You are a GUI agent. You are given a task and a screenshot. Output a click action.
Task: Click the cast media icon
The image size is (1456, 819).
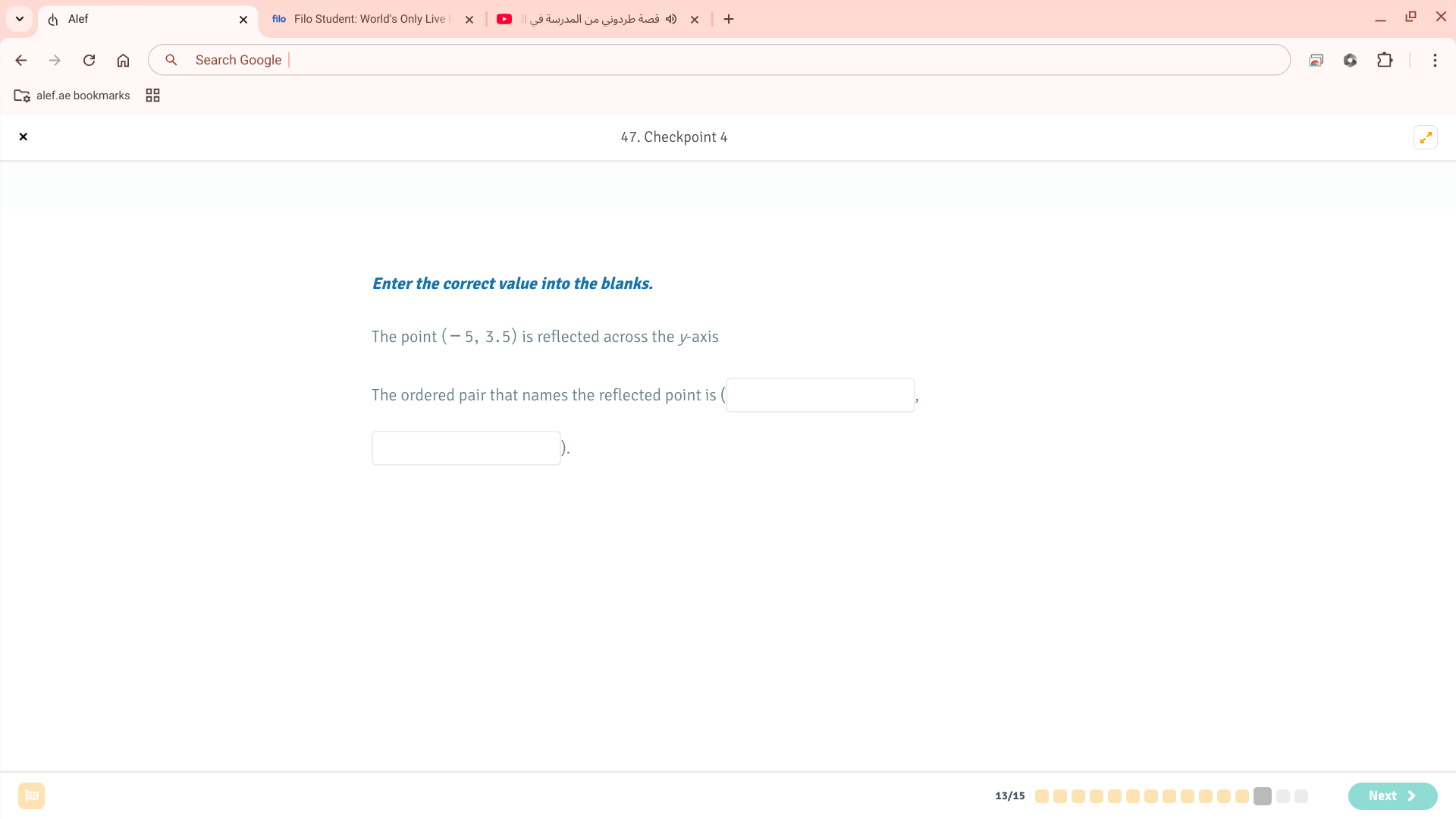click(1316, 60)
